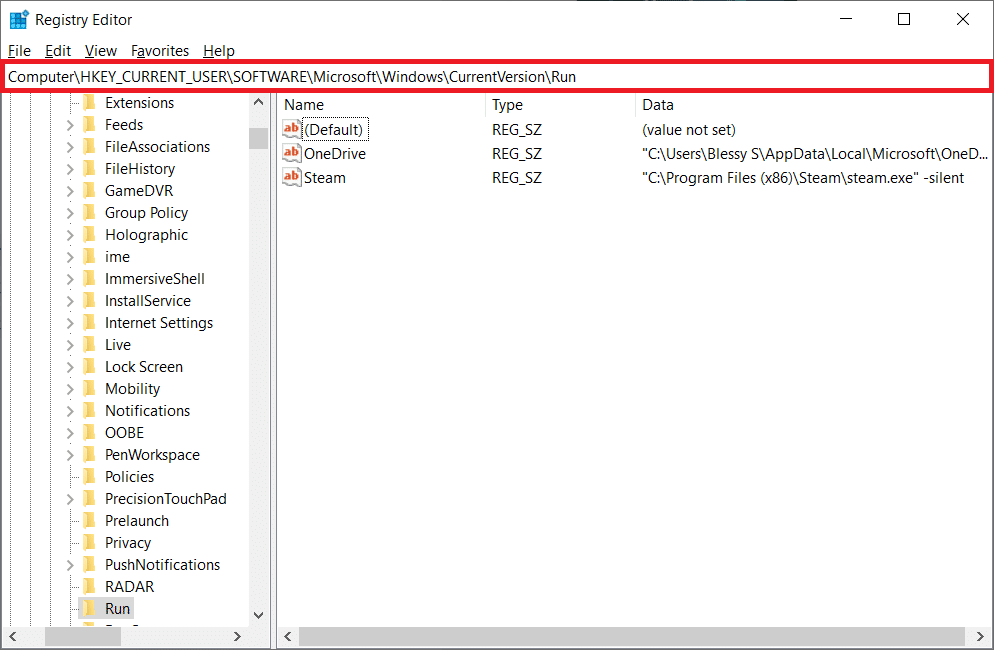The height and width of the screenshot is (650, 994).
Task: Click OneDrive's AppData path data cell
Action: tap(815, 153)
